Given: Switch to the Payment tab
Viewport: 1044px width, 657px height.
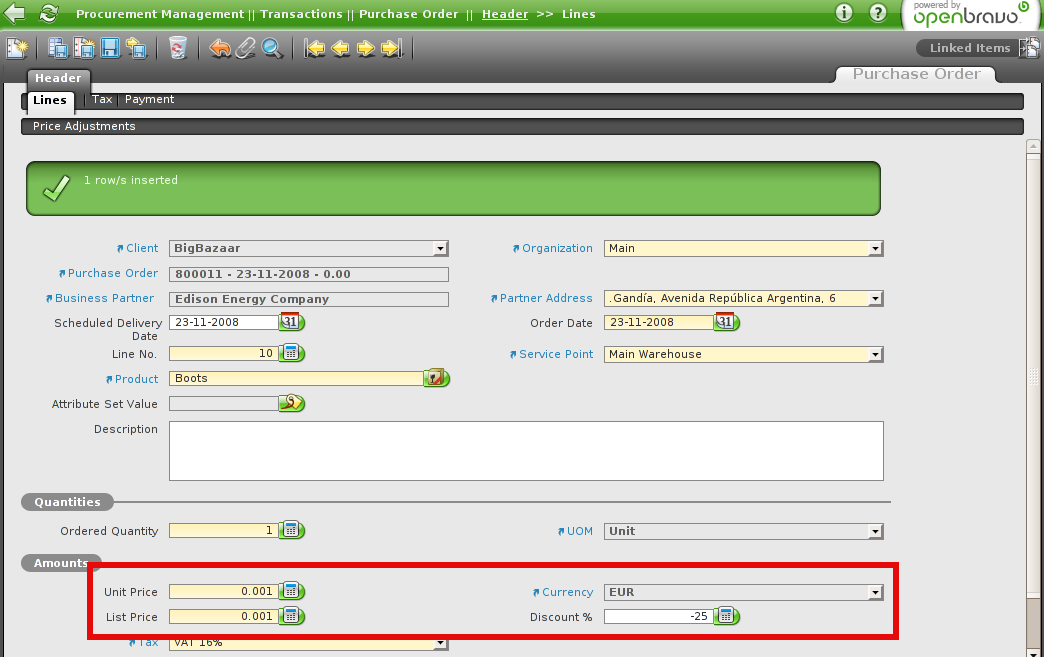Looking at the screenshot, I should (149, 100).
